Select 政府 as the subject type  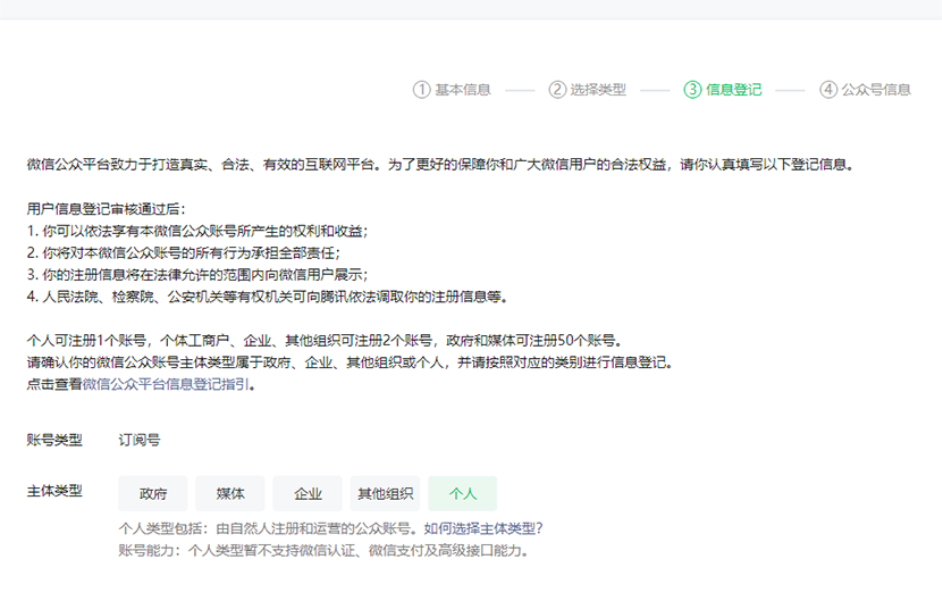pos(153,493)
